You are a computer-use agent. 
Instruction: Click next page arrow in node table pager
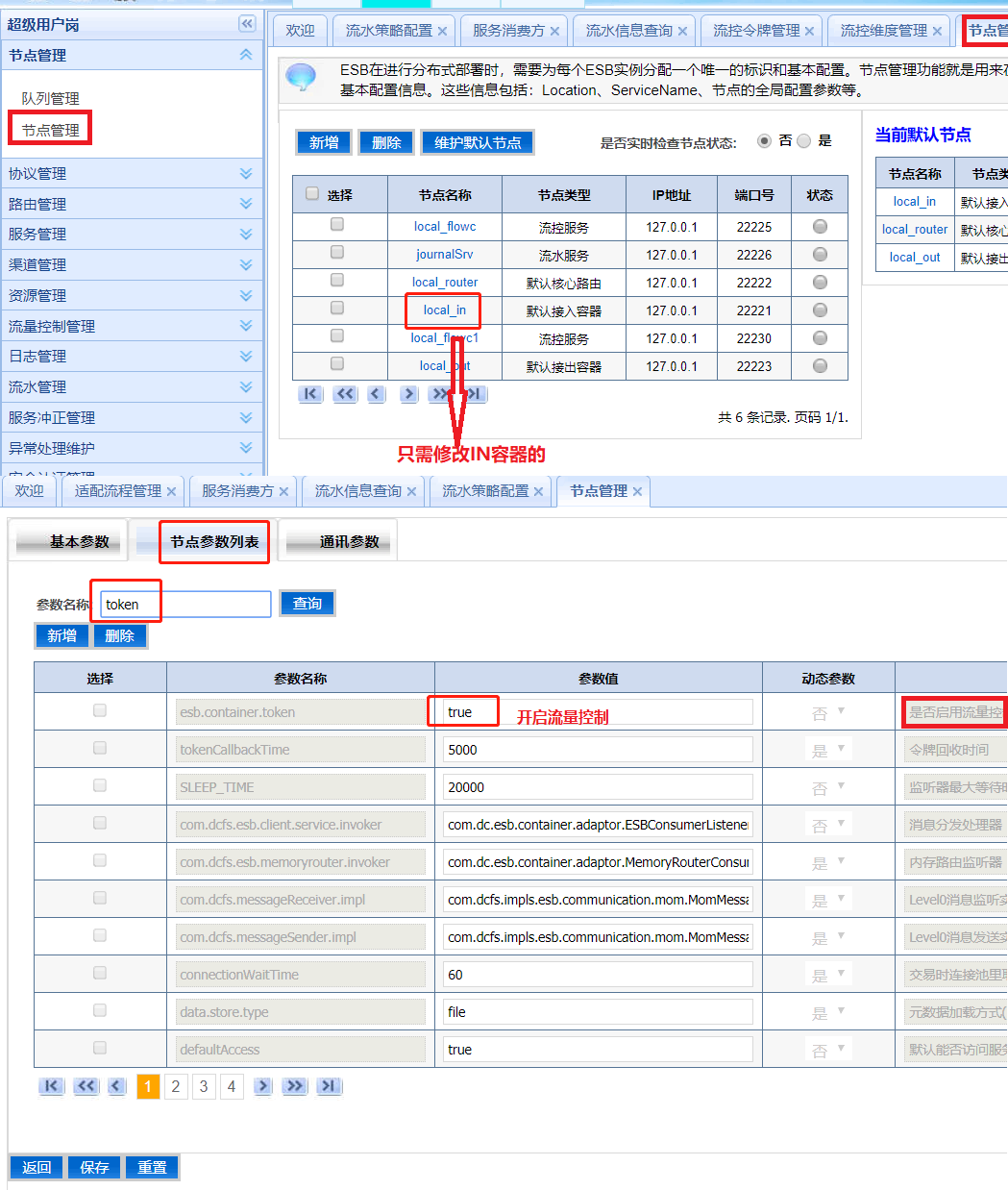[409, 394]
